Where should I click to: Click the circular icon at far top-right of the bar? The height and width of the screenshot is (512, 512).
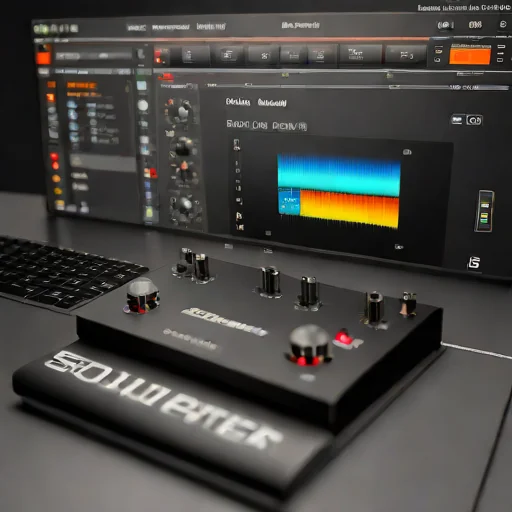tap(503, 24)
